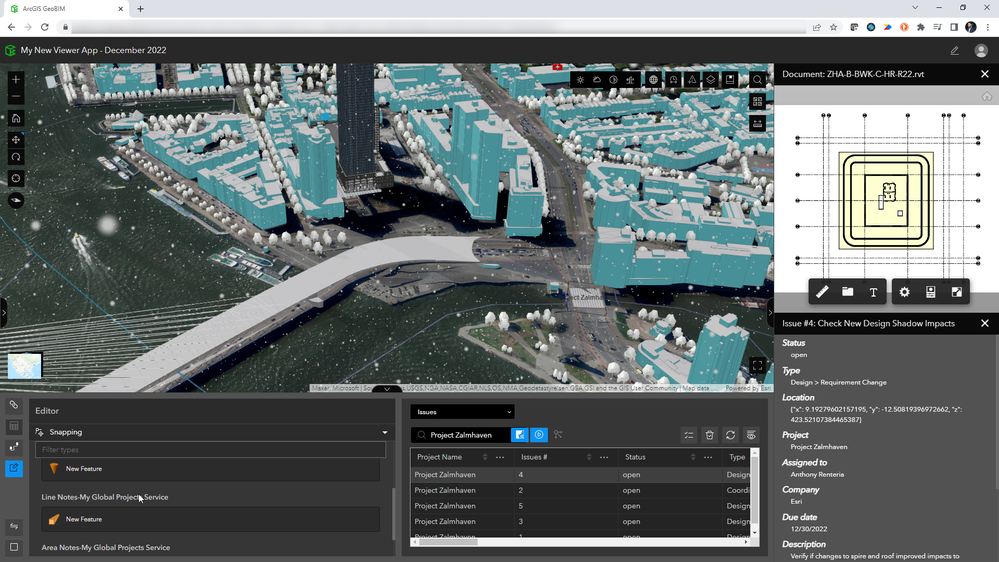Open the user account profile
This screenshot has height=562, width=999.
coord(981,50)
